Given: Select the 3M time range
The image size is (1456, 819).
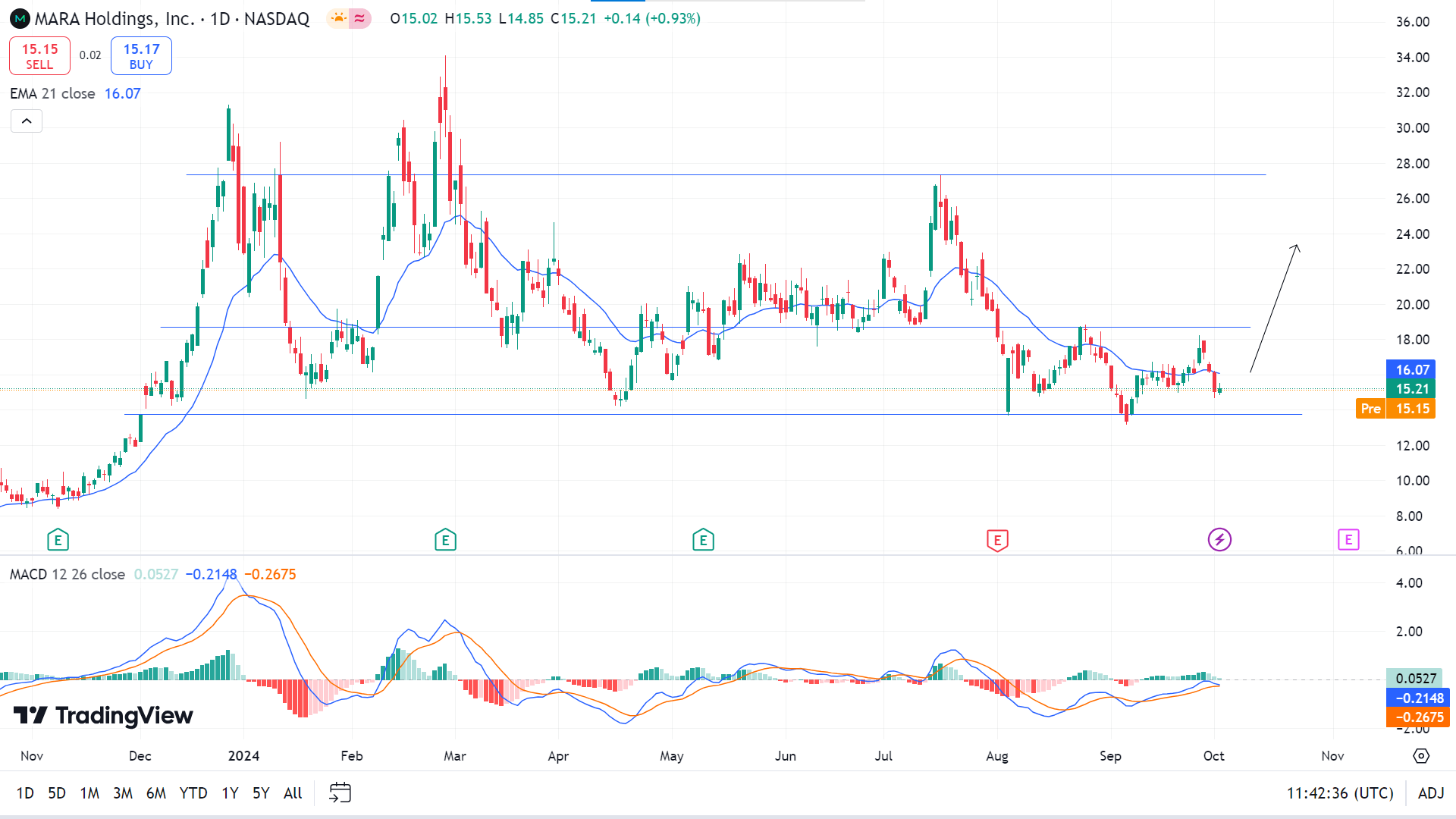Looking at the screenshot, I should pyautogui.click(x=123, y=793).
